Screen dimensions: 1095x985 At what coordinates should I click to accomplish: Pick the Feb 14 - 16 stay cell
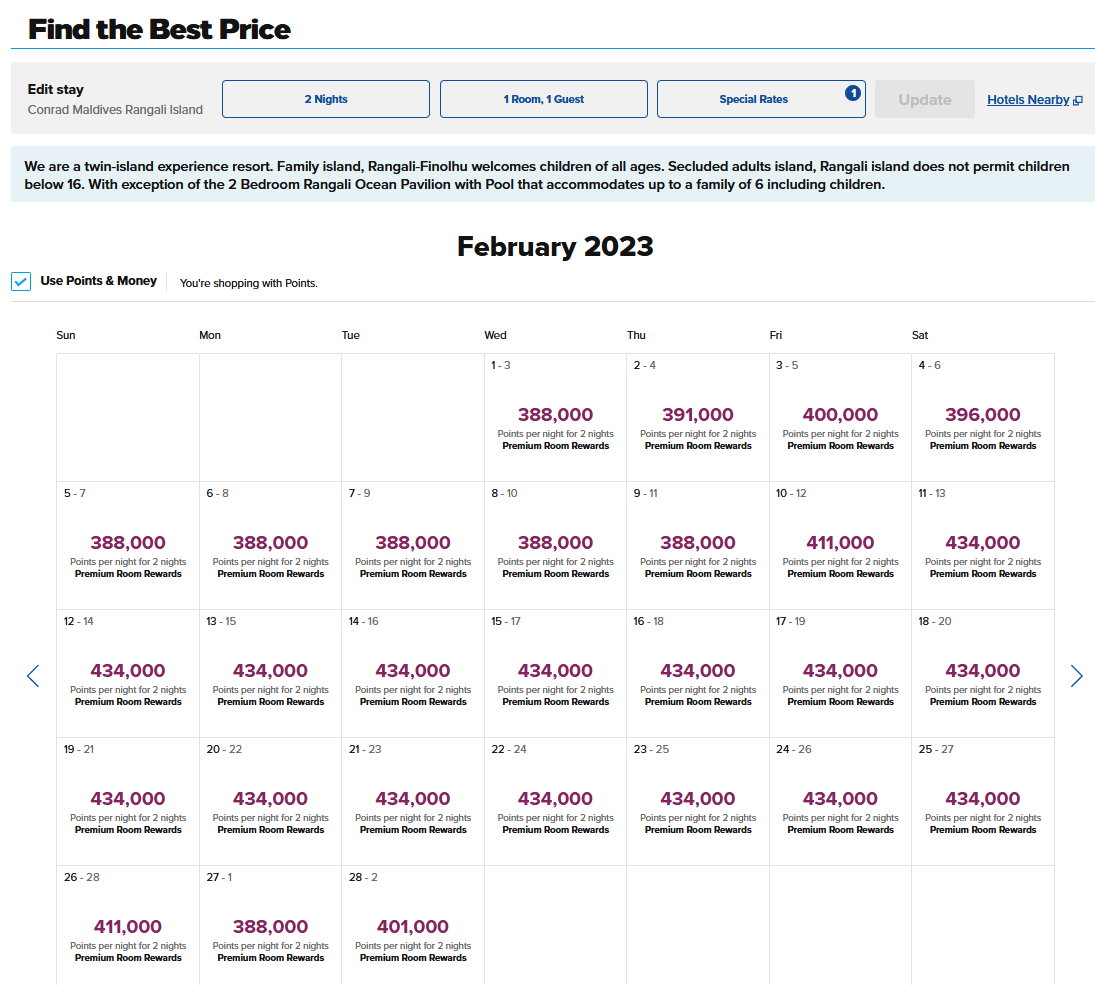413,673
